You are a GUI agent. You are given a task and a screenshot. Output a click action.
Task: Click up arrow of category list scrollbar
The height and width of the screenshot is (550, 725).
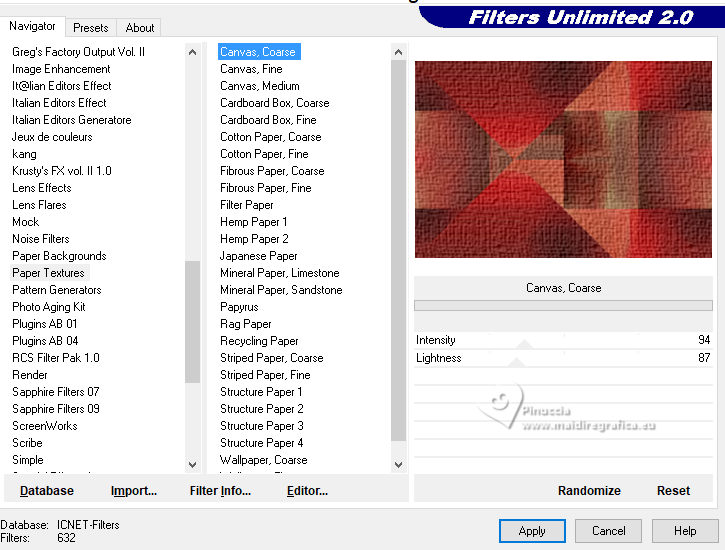(x=192, y=52)
